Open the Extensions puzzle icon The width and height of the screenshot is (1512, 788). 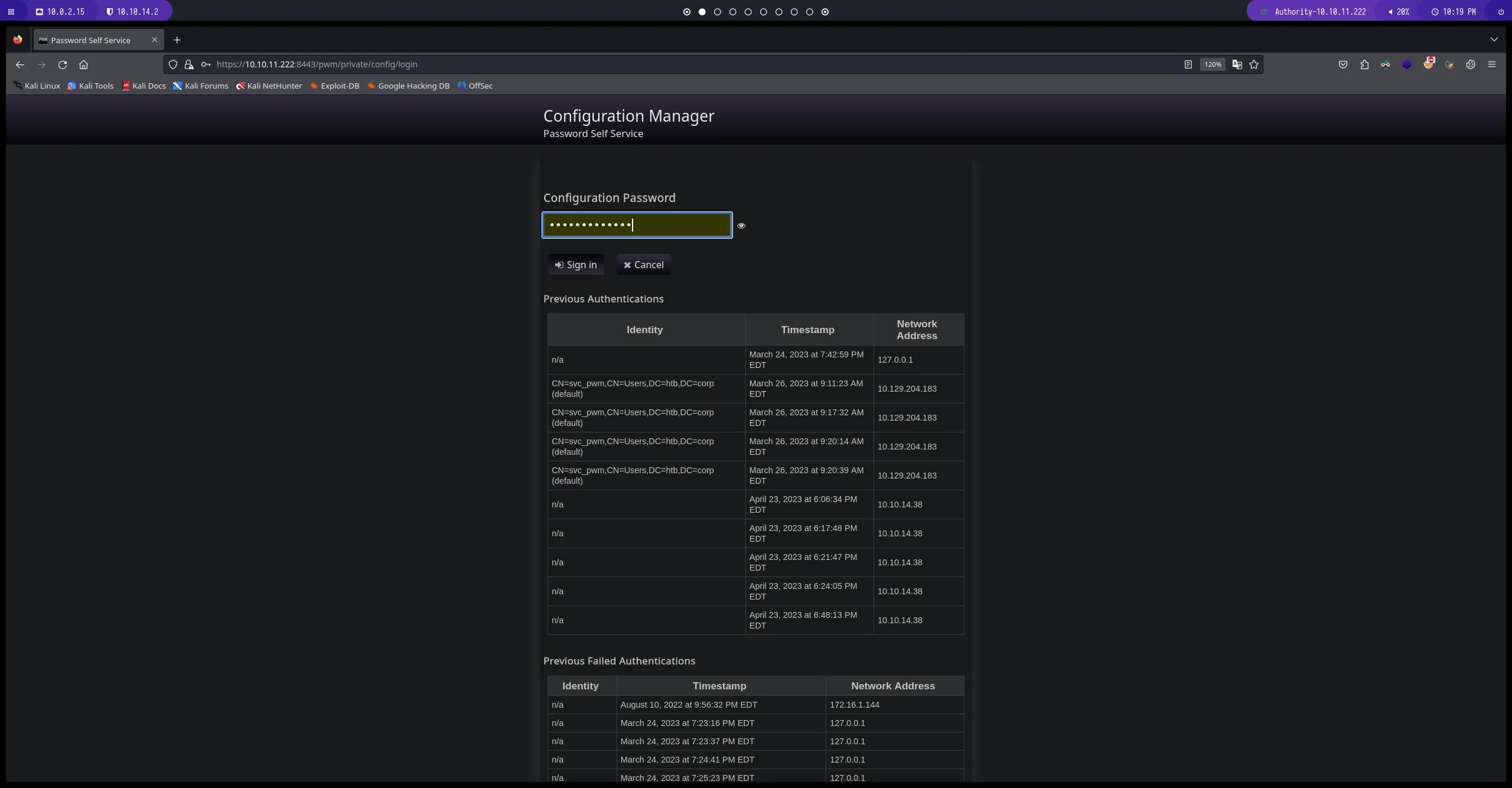point(1364,64)
